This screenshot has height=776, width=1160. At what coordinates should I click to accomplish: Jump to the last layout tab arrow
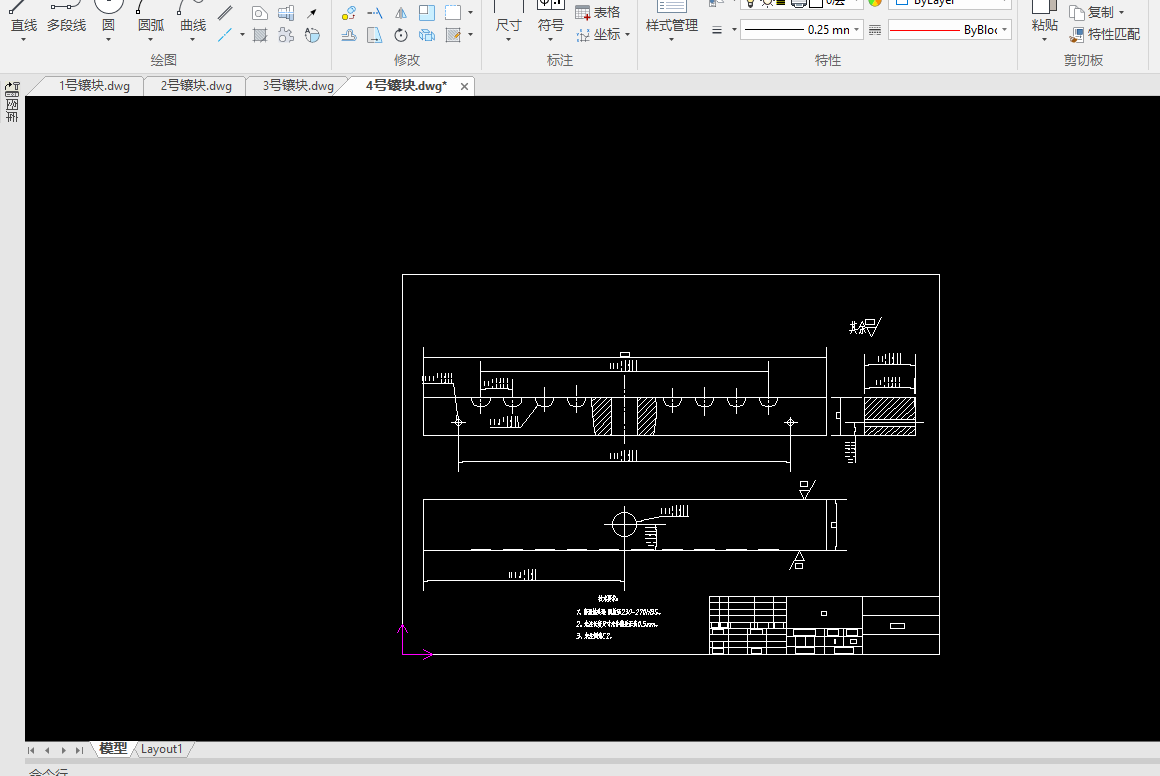tap(79, 750)
